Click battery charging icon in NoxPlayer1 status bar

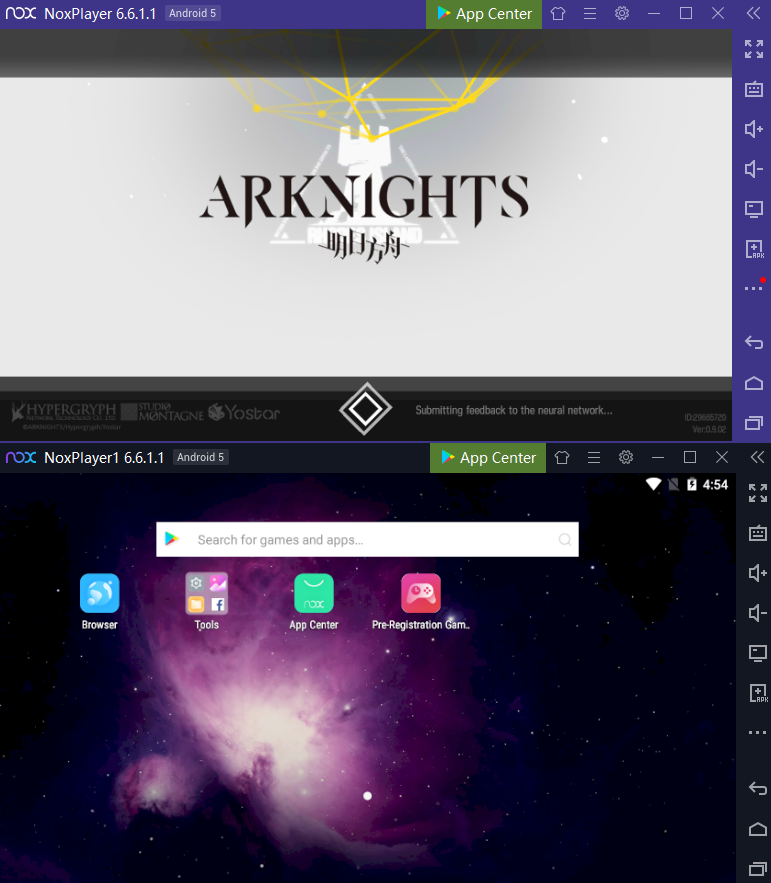tap(692, 484)
